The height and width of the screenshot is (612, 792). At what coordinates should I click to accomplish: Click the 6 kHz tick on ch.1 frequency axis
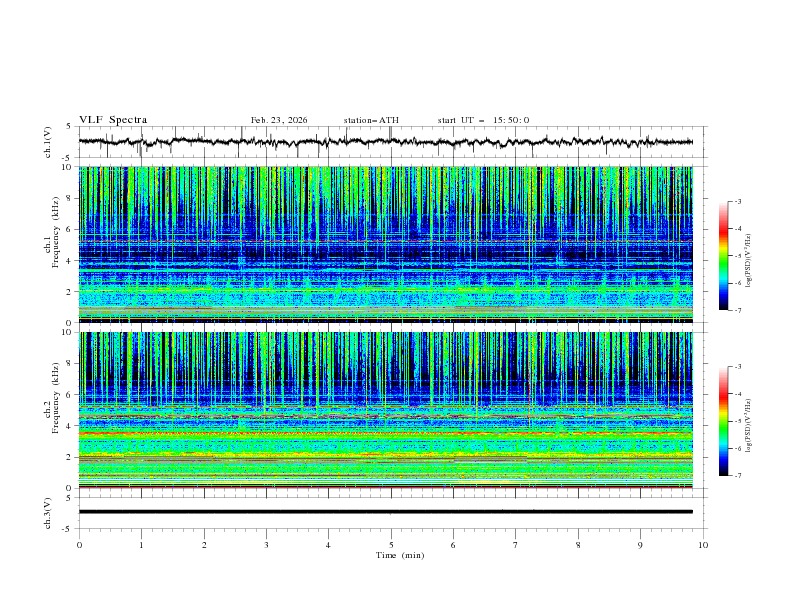(x=70, y=229)
